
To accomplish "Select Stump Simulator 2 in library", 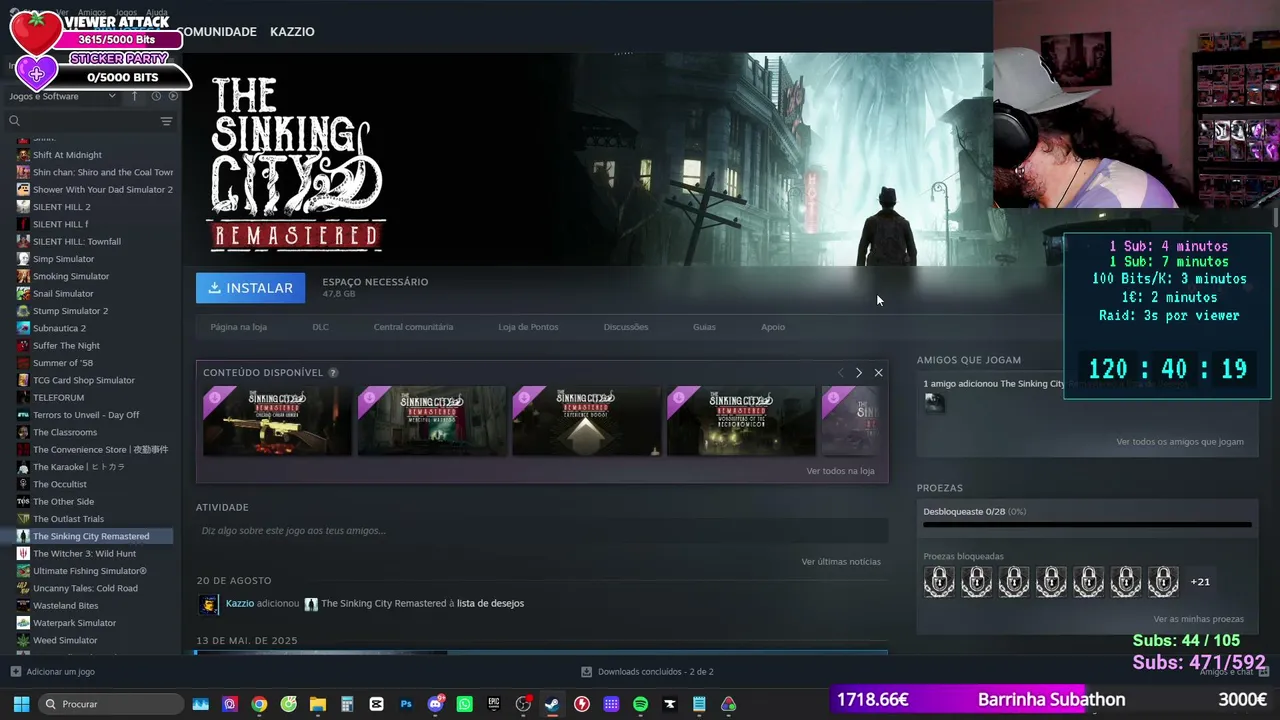I will tap(70, 311).
